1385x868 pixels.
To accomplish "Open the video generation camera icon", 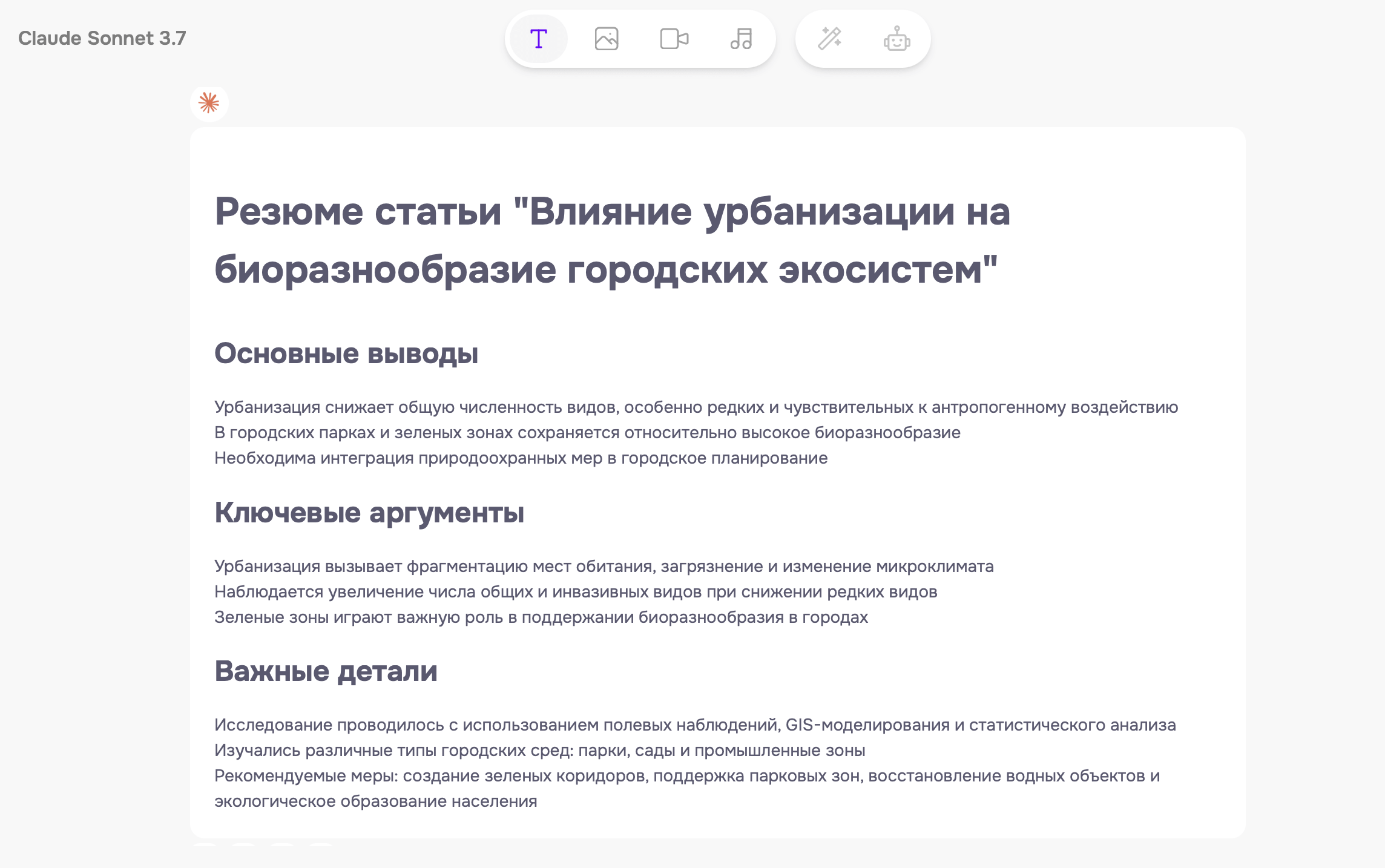I will click(674, 39).
